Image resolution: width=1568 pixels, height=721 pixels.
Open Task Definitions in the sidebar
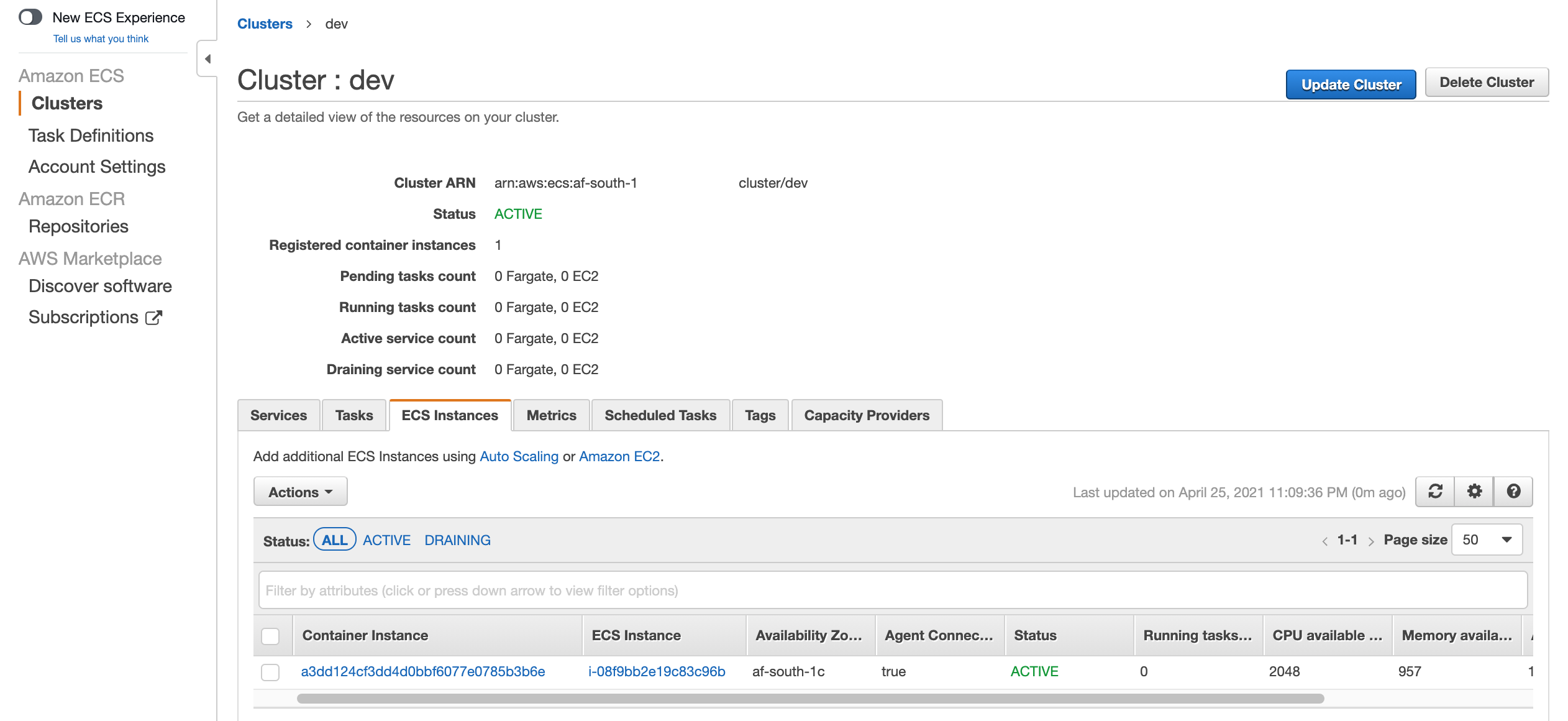[x=91, y=135]
